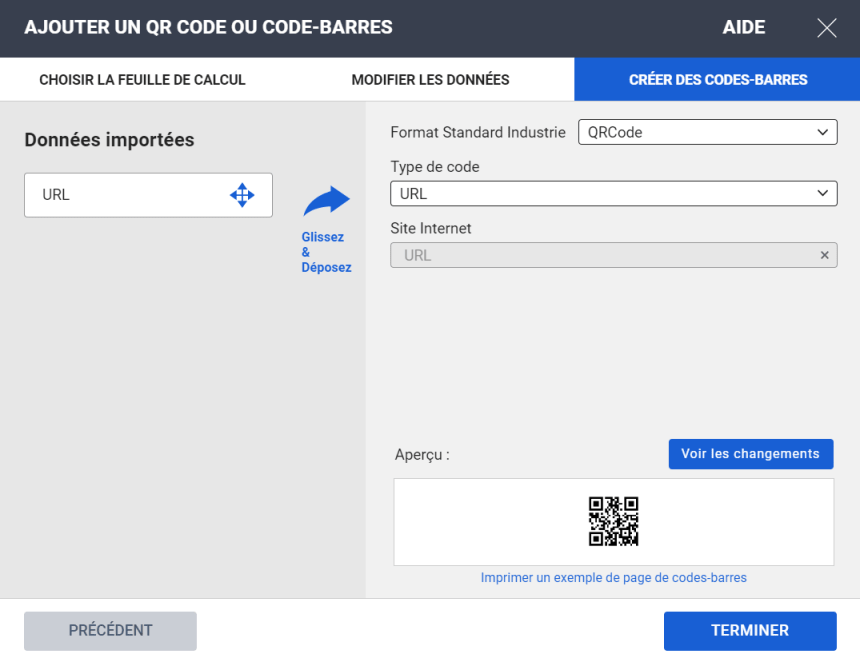The height and width of the screenshot is (662, 860).
Task: Click the blue drag-and-drop arrow icon
Action: point(326,201)
